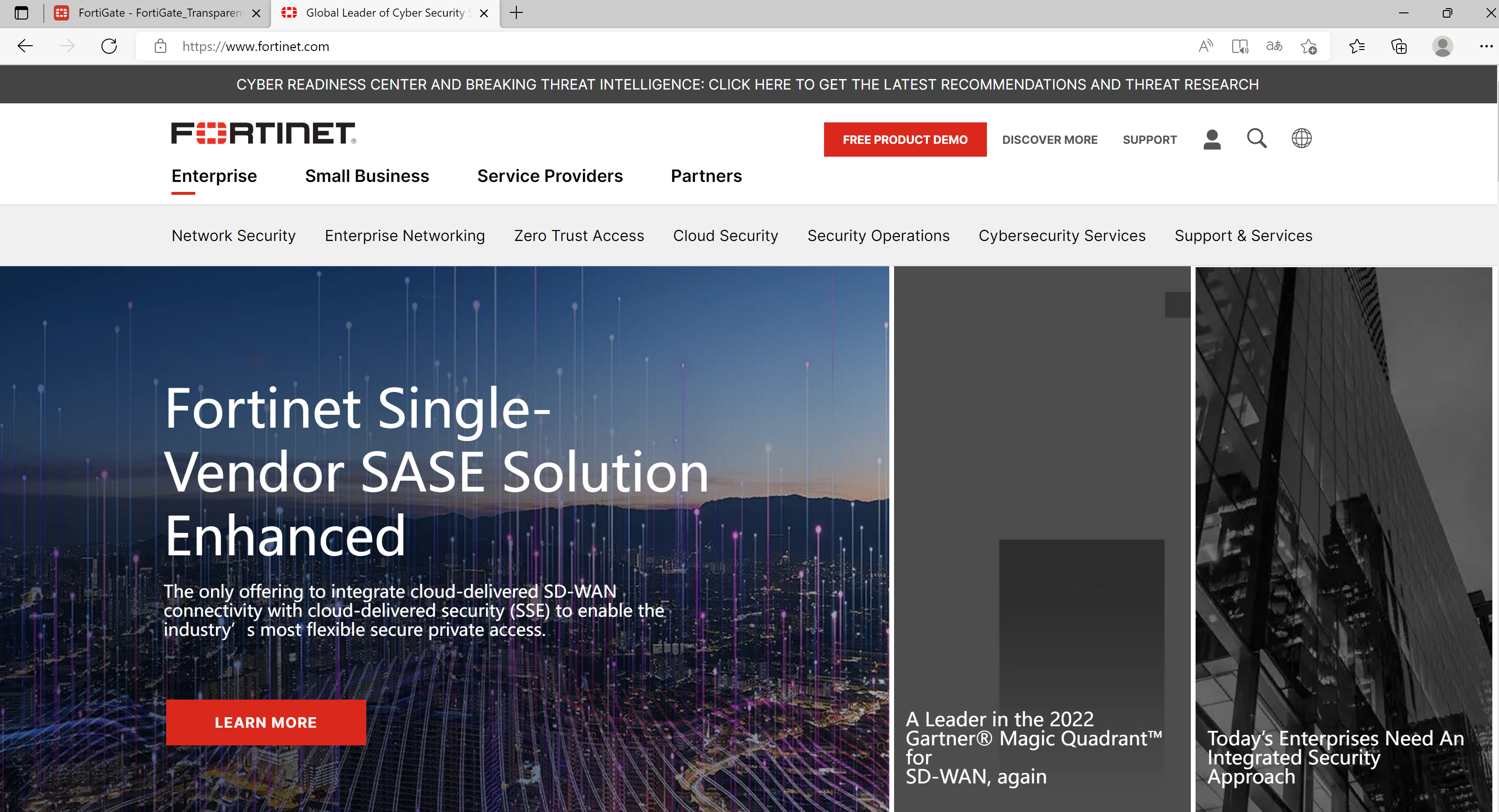The width and height of the screenshot is (1499, 812).
Task: Click the translate page icon
Action: tap(1274, 46)
